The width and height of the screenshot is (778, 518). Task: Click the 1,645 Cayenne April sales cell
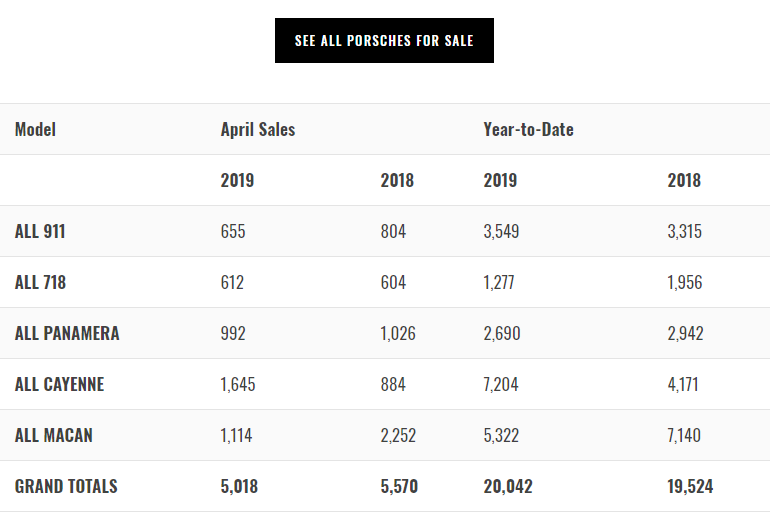(238, 385)
